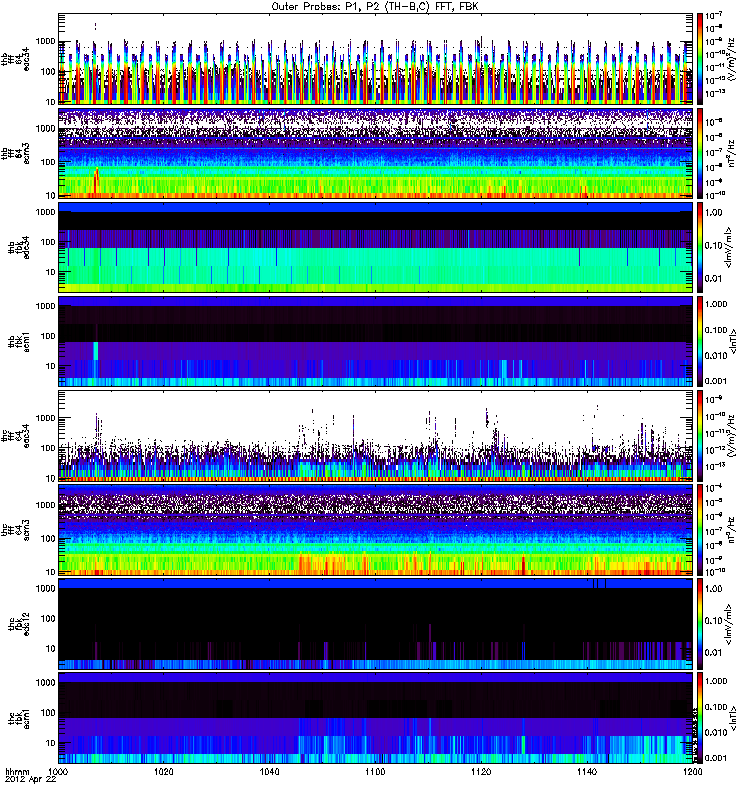Click the cyan burst in the thb fbk scm1 panel
The width and height of the screenshot is (750, 800).
tap(95, 351)
